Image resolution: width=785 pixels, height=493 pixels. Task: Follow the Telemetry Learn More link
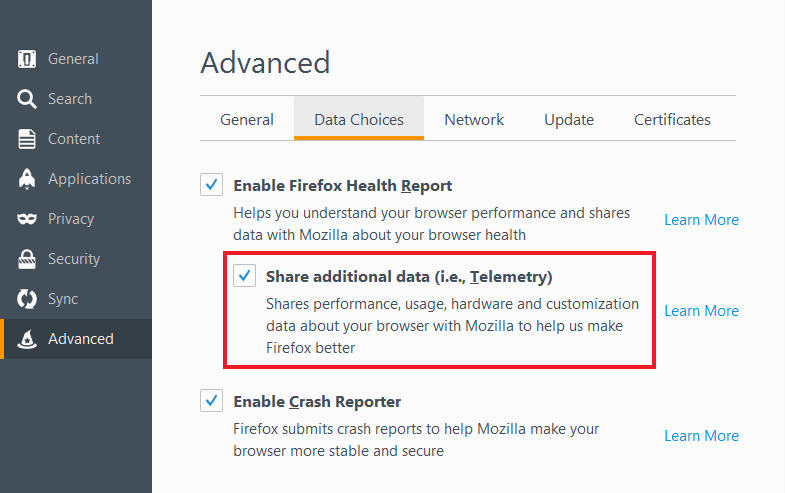coord(701,311)
